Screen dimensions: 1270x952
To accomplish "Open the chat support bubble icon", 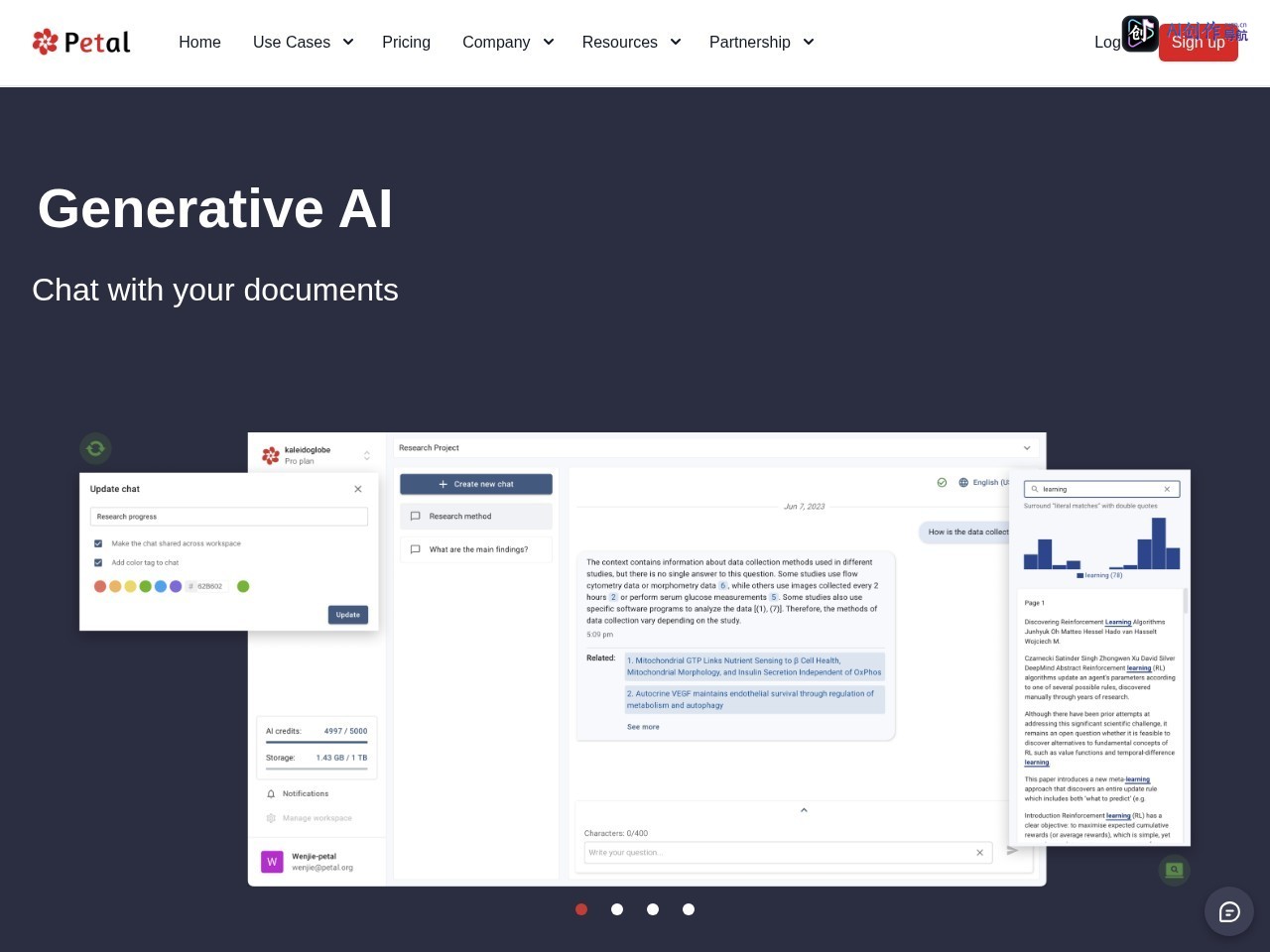I will pos(1229,911).
